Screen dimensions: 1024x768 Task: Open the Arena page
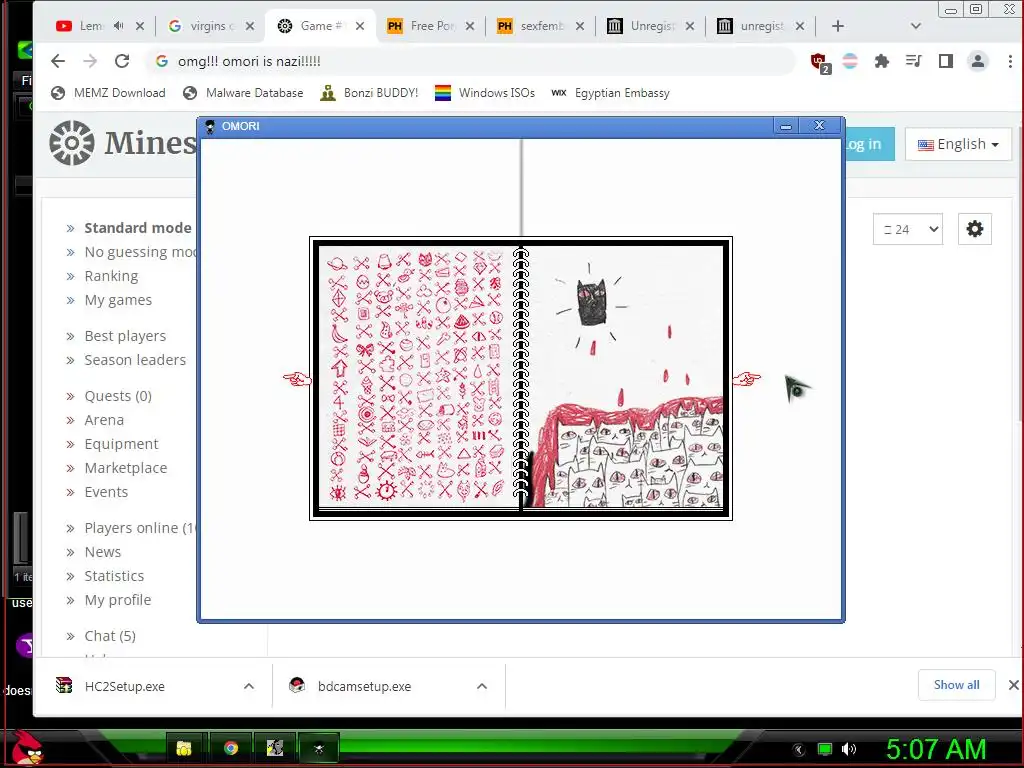[104, 421]
